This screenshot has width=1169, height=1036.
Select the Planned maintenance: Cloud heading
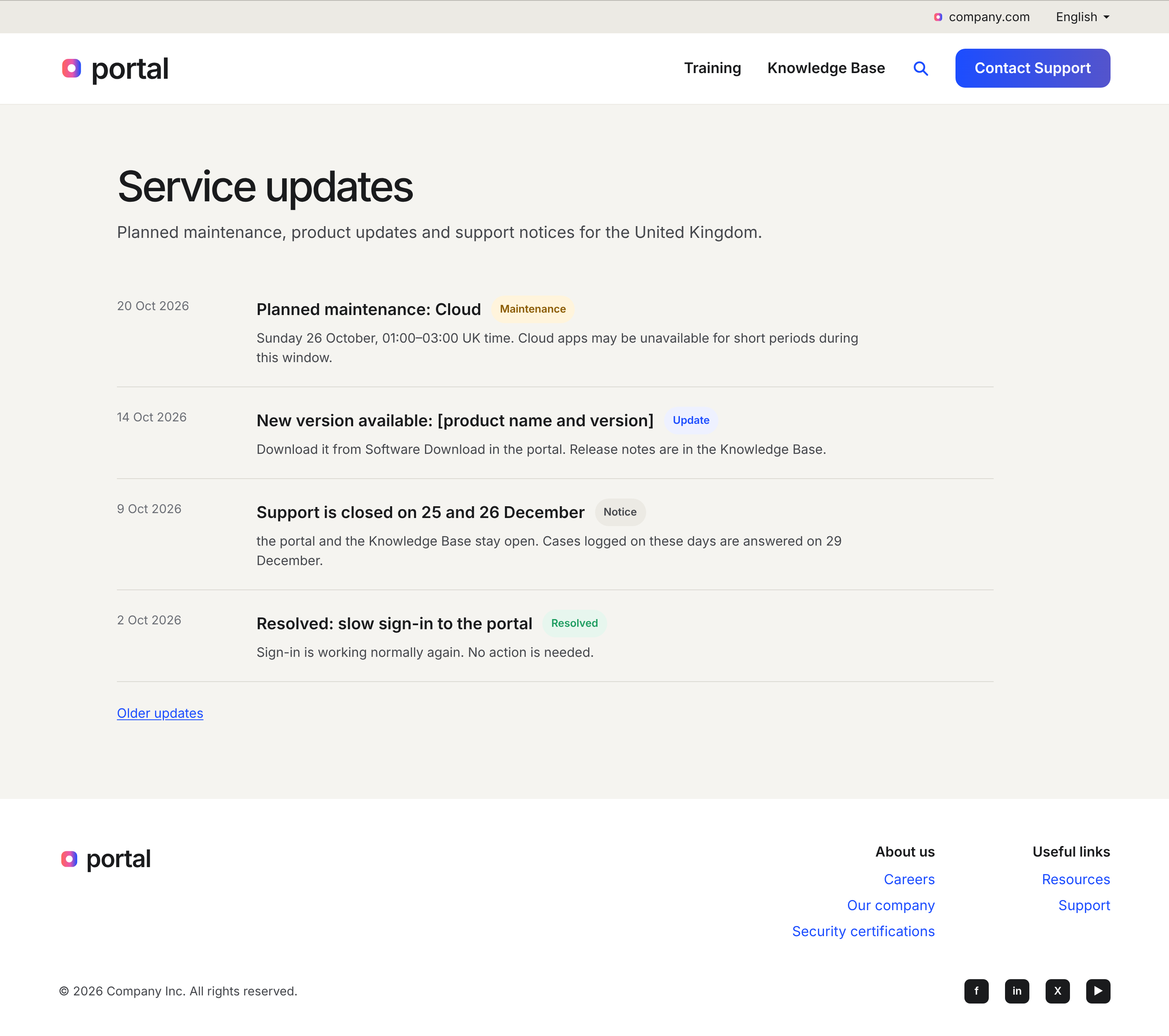tap(368, 309)
